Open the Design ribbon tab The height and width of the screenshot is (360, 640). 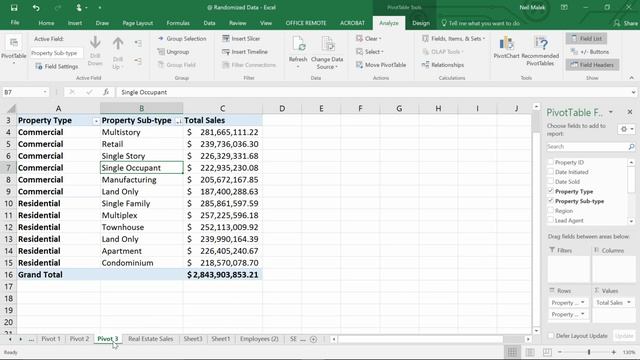click(421, 23)
